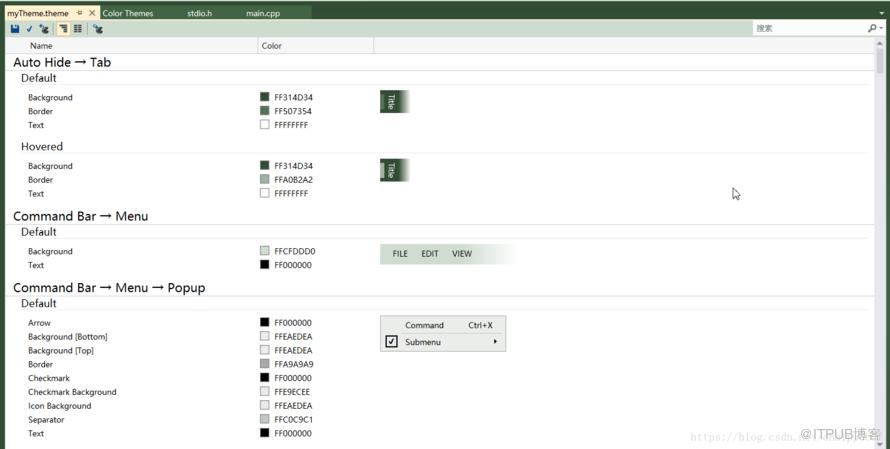The width and height of the screenshot is (890, 449).
Task: Click the Title tab preview in Hovered section
Action: pos(394,170)
